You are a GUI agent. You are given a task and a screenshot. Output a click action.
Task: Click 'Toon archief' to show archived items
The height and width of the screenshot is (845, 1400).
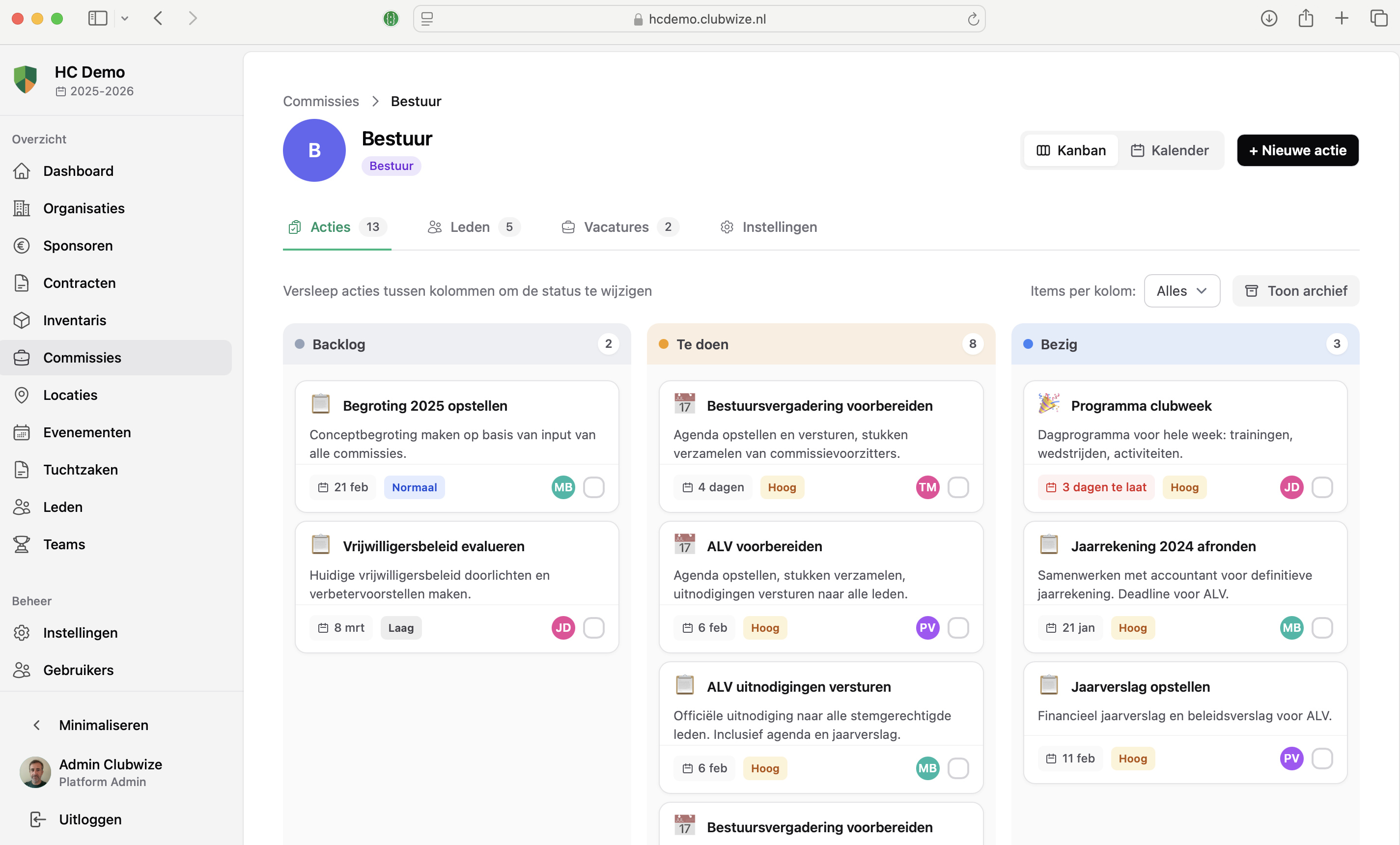coord(1295,290)
